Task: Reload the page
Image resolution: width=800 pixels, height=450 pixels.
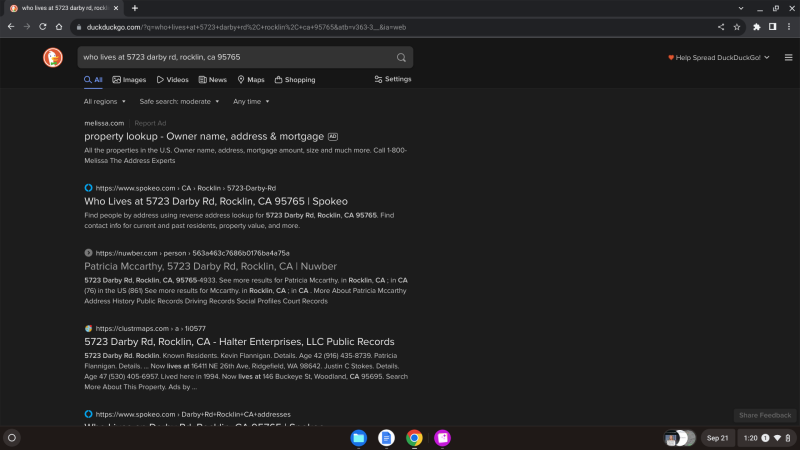Action: click(x=43, y=27)
